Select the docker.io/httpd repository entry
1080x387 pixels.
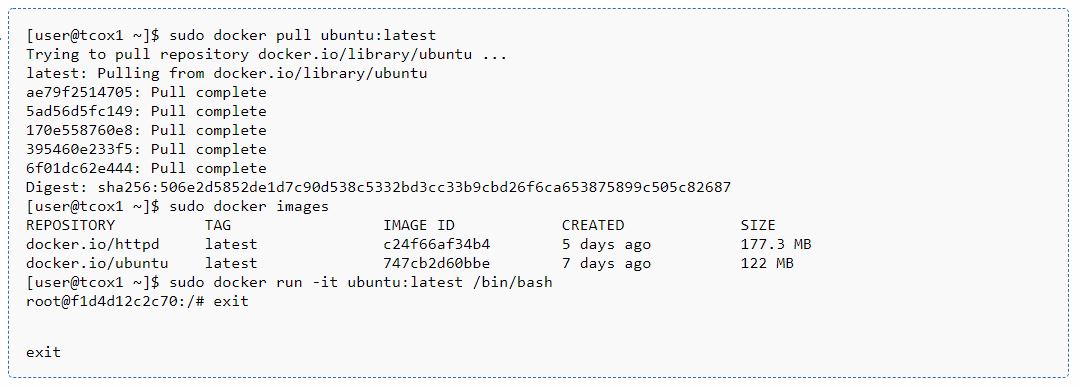click(92, 244)
